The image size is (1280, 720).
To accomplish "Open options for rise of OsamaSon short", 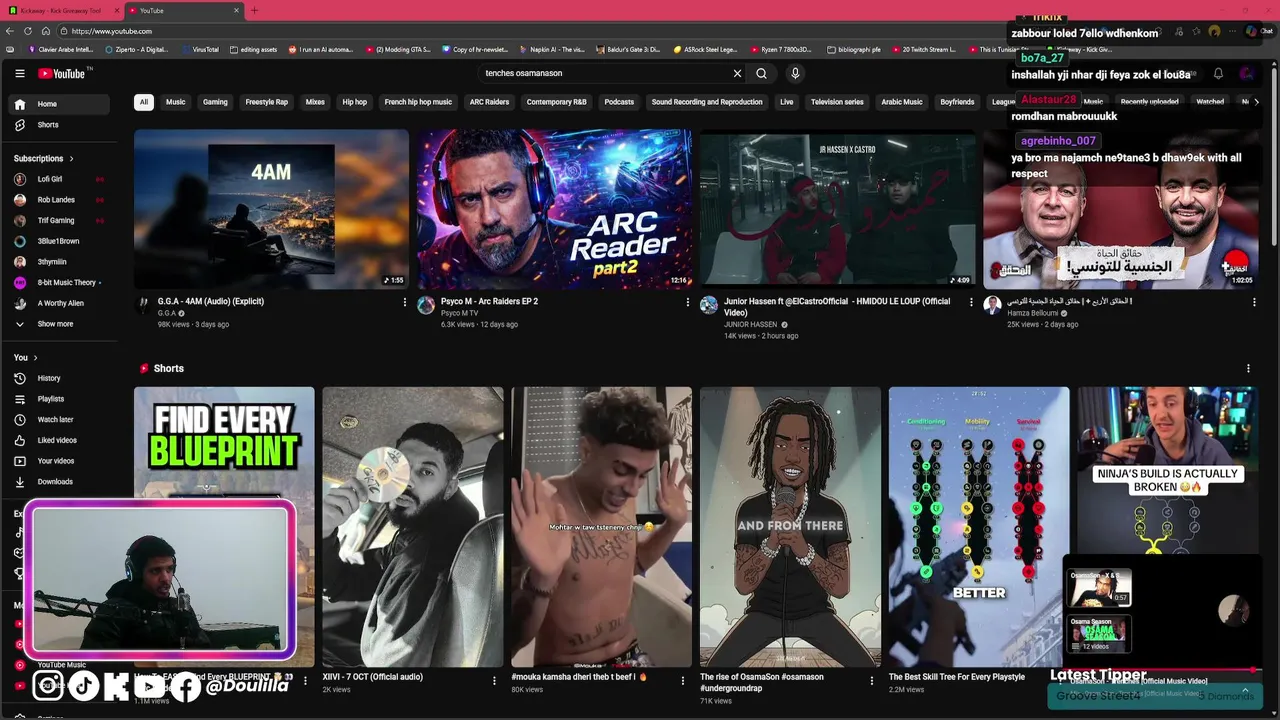I will click(871, 681).
